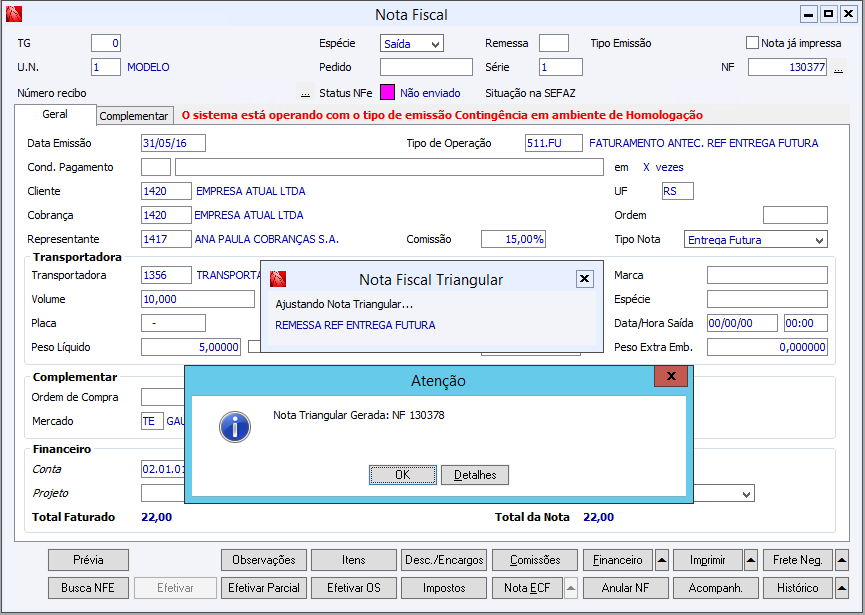
Task: Open the ellipsis lookup beside the NF number
Action: click(x=839, y=68)
